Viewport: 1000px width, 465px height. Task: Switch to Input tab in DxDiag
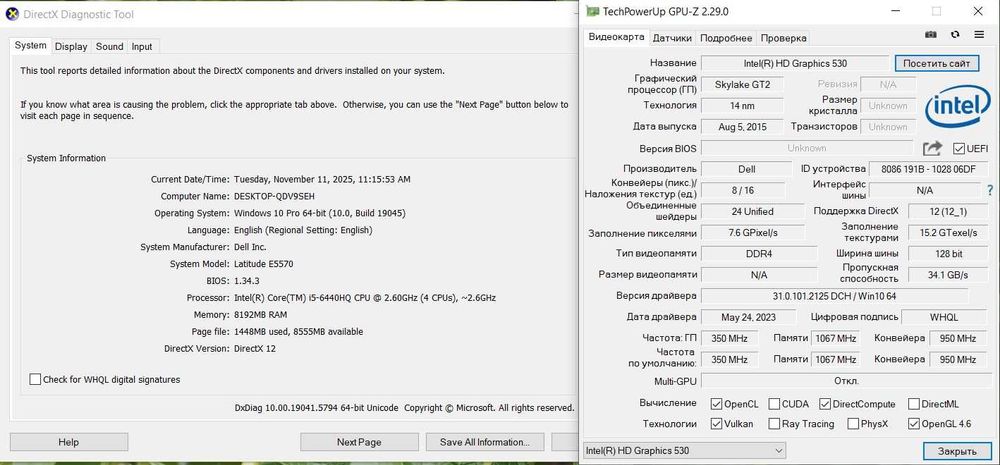click(x=142, y=47)
